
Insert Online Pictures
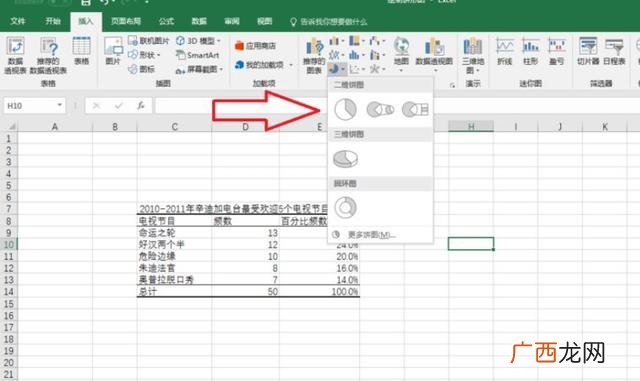[149, 40]
